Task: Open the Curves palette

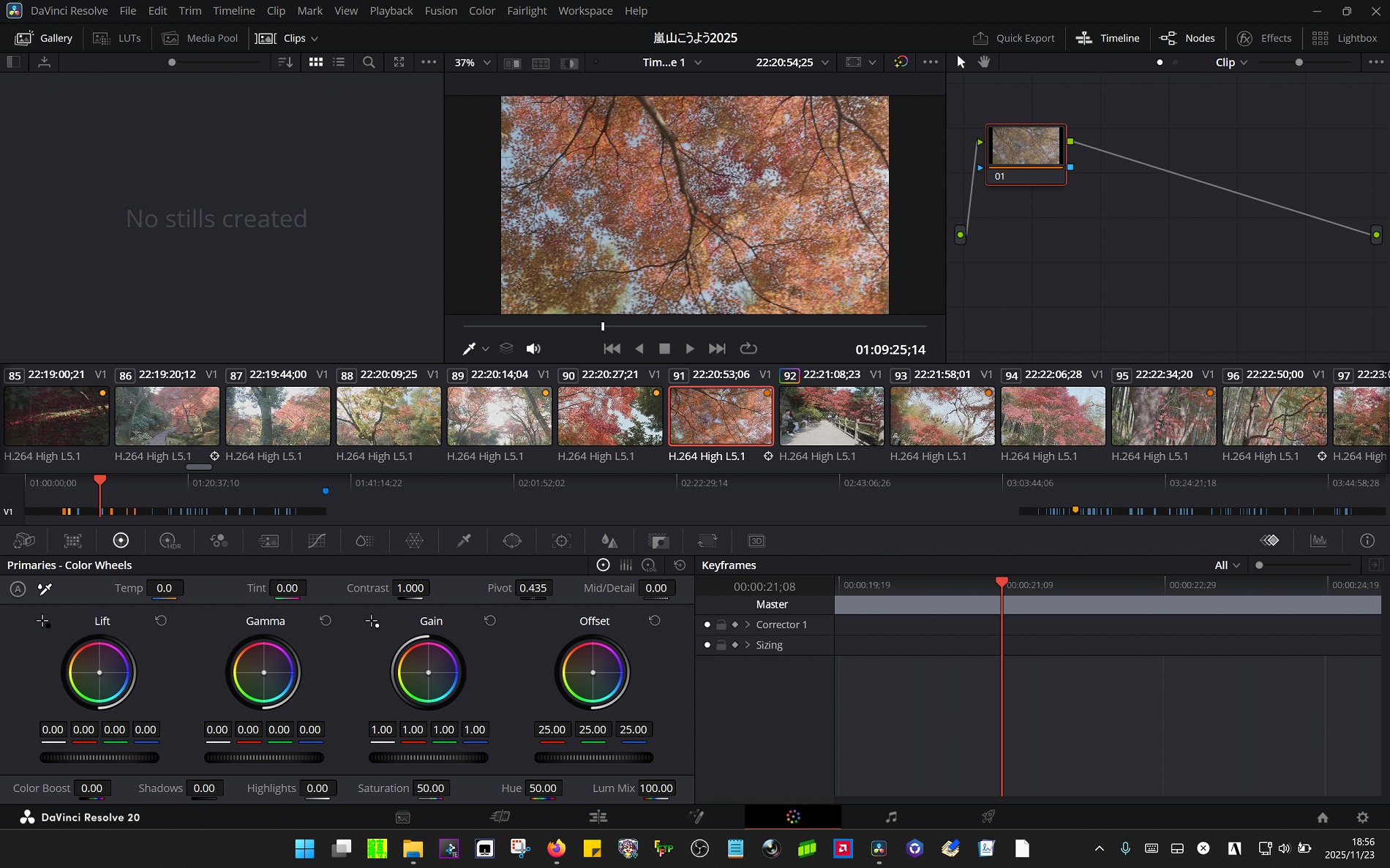Action: [317, 541]
